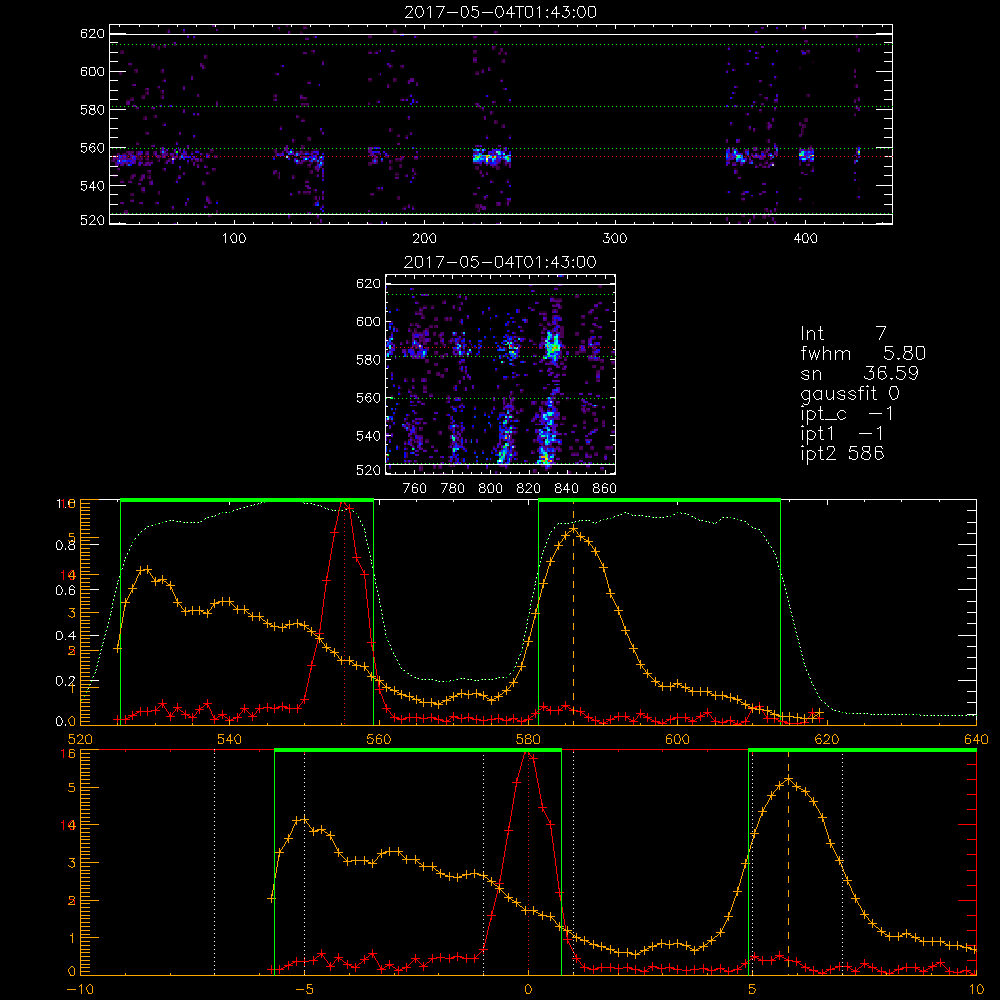Click the '-5' x-axis label of bottom plot
The height and width of the screenshot is (1000, 1000).
[x=304, y=989]
